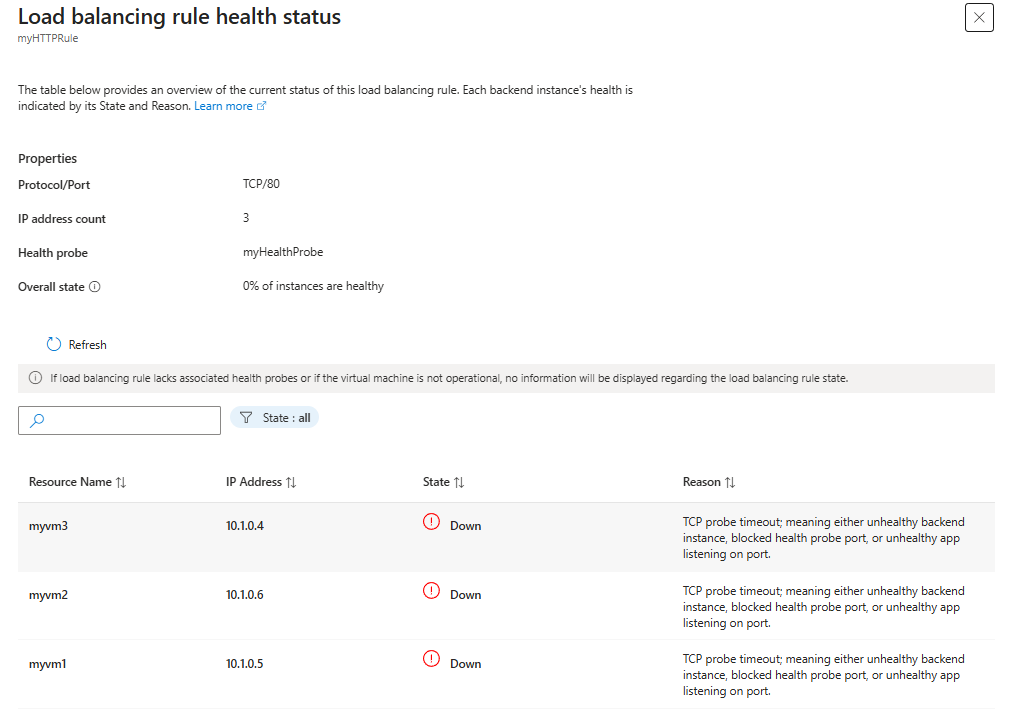This screenshot has height=719, width=1010.
Task: Open the Learn more link
Action: click(223, 106)
